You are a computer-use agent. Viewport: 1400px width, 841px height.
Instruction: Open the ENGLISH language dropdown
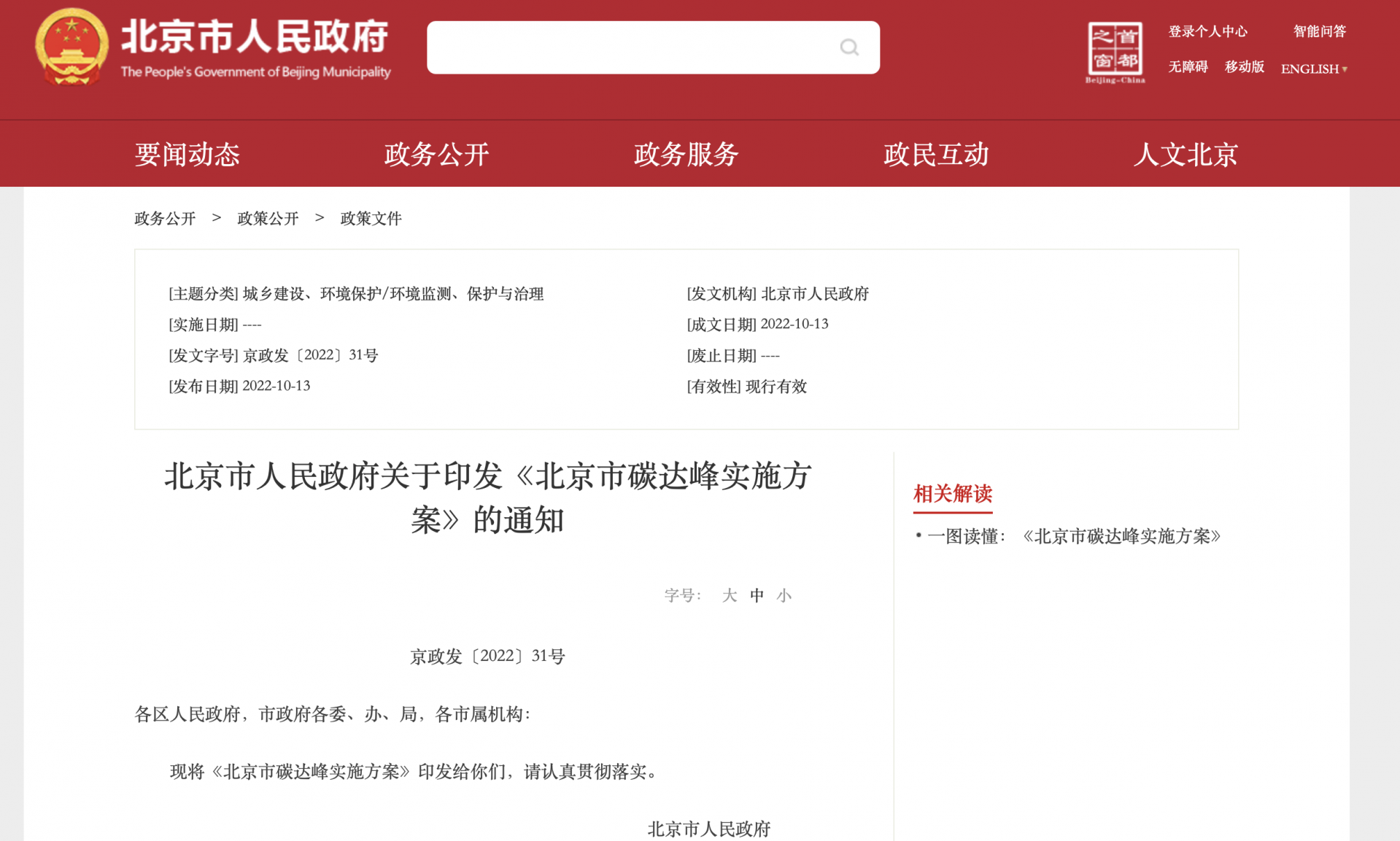pos(1313,69)
